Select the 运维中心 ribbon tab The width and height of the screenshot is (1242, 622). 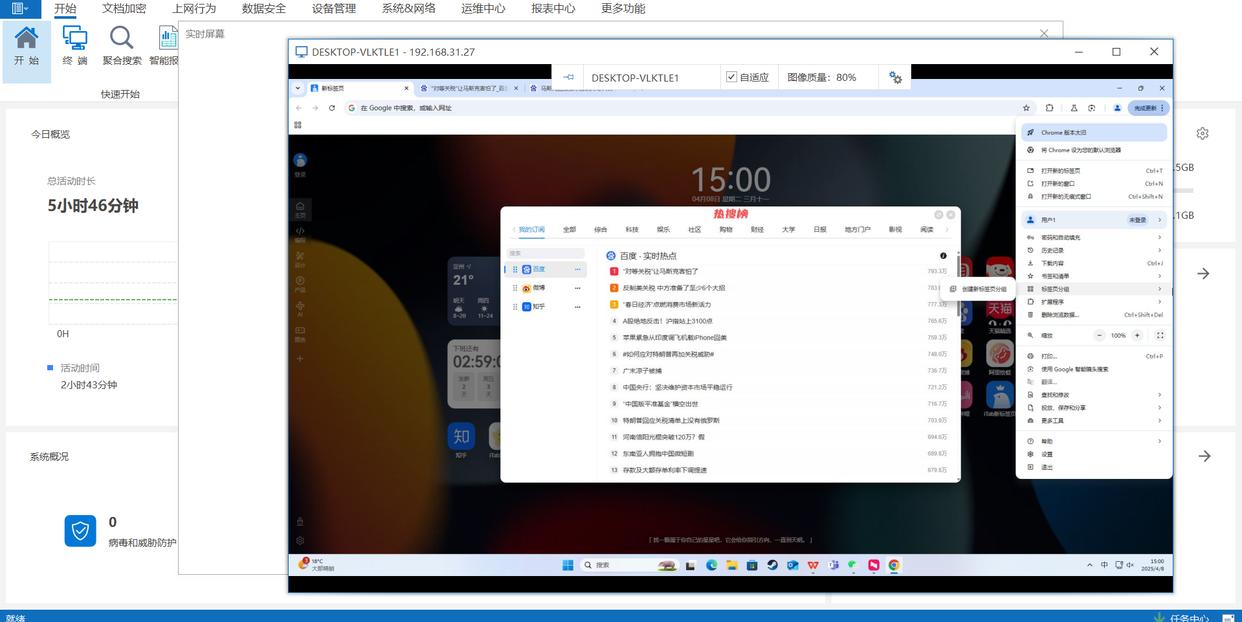tap(483, 8)
